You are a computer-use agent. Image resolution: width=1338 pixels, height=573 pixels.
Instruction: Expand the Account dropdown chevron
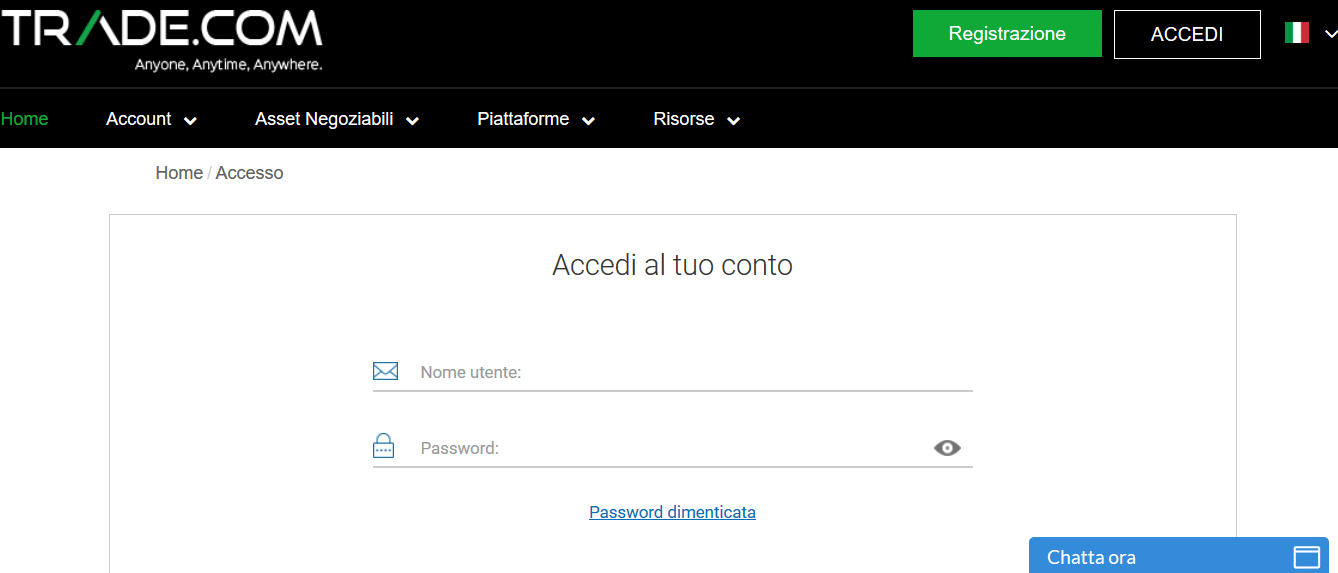pos(190,121)
